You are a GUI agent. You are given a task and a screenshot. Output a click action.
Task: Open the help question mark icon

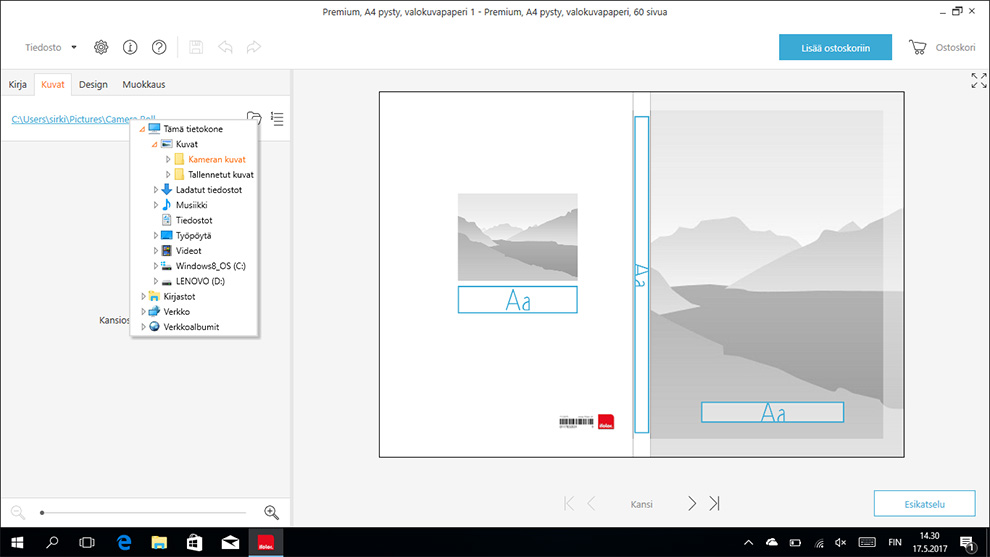(x=159, y=47)
